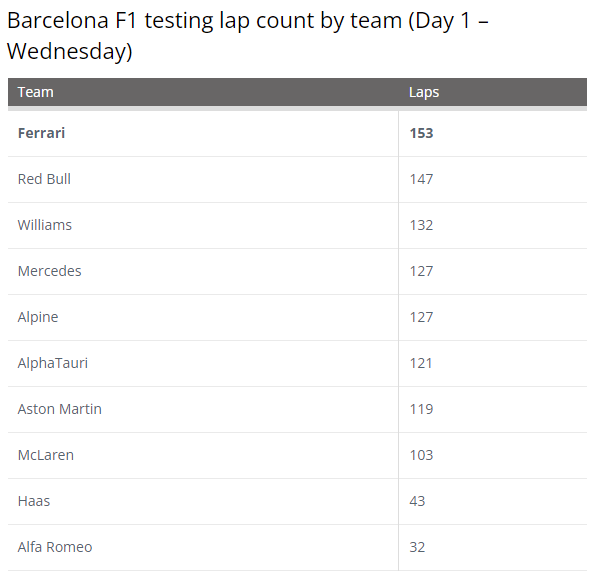Select the Haas team cell
Screen dimensions: 604x585
pos(34,501)
